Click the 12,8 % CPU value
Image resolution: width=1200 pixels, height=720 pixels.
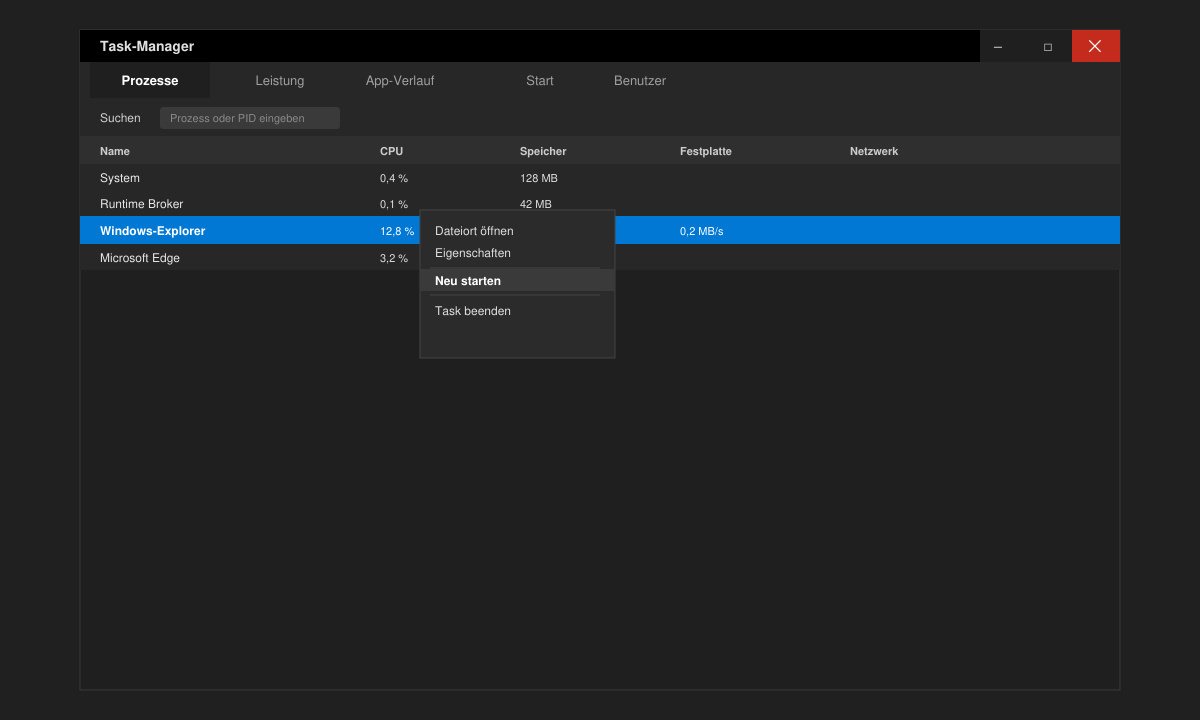pos(397,231)
